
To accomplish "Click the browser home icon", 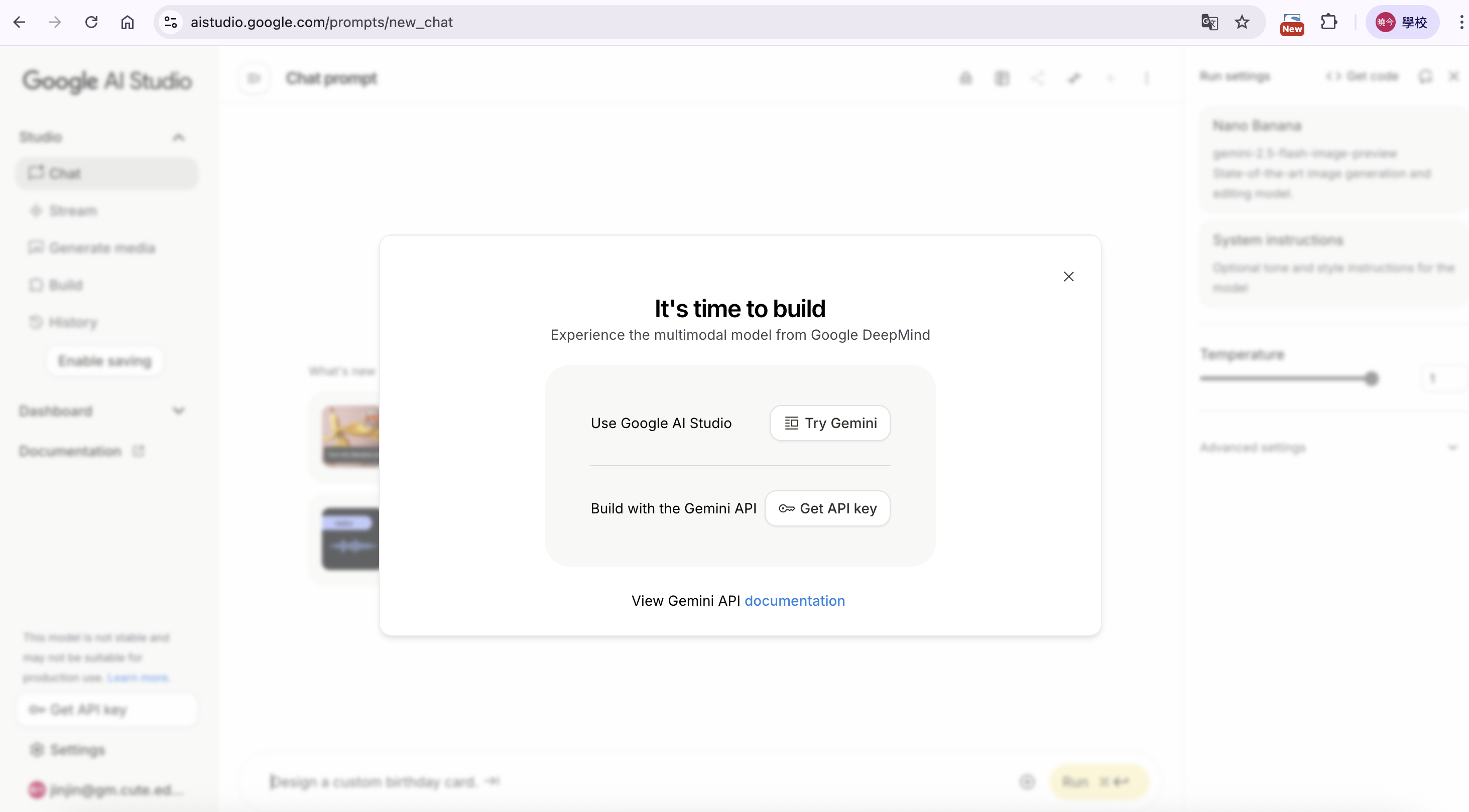I will tap(127, 22).
